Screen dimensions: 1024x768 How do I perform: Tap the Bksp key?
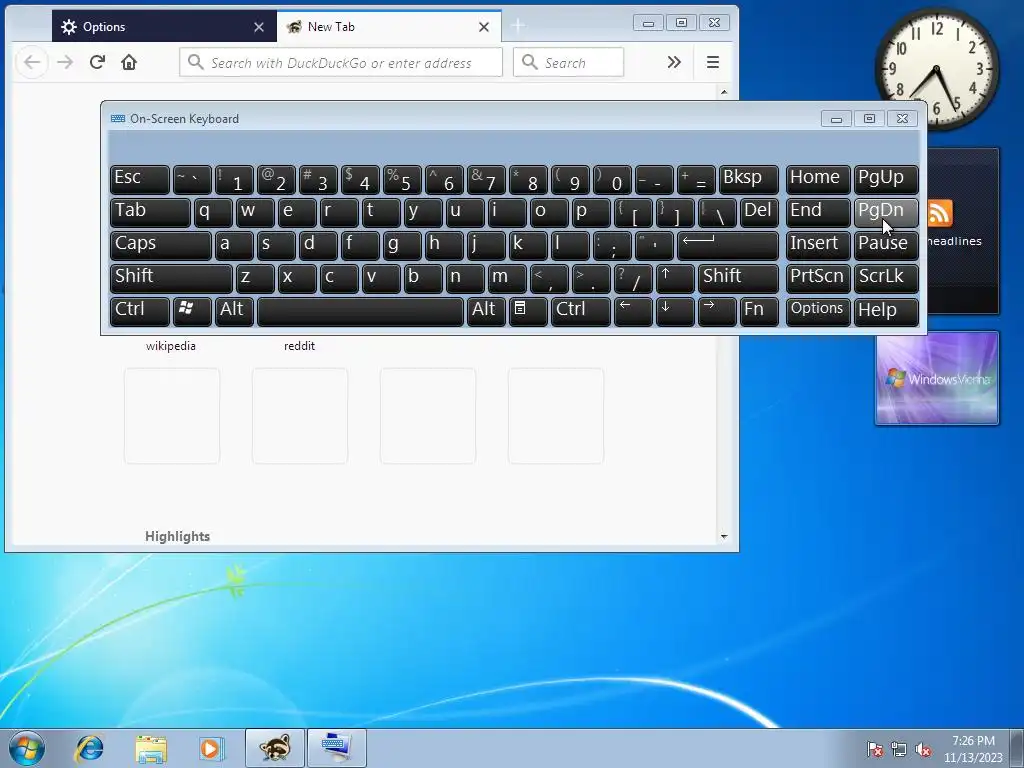[748, 180]
